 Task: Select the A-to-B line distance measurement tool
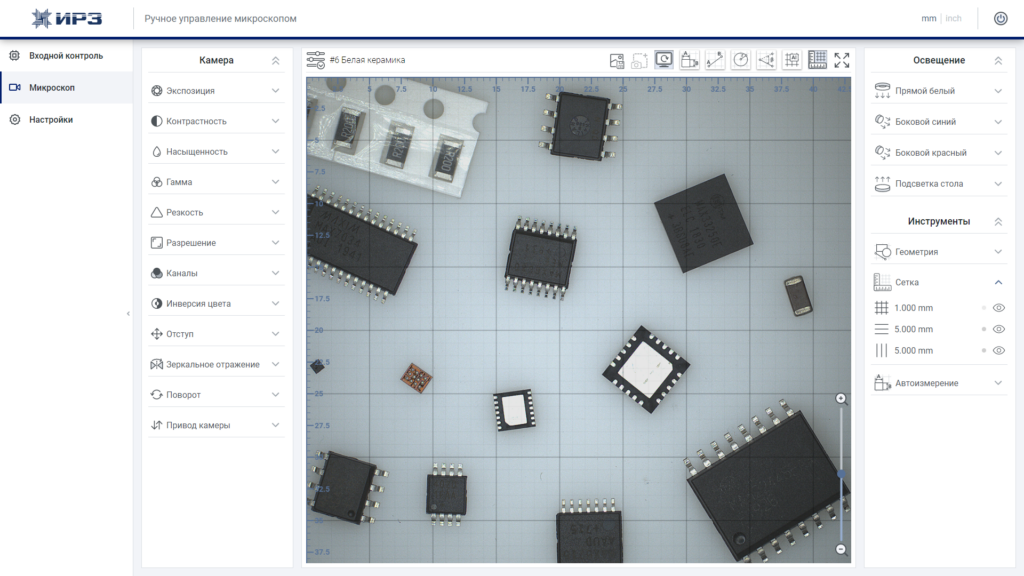coord(714,60)
